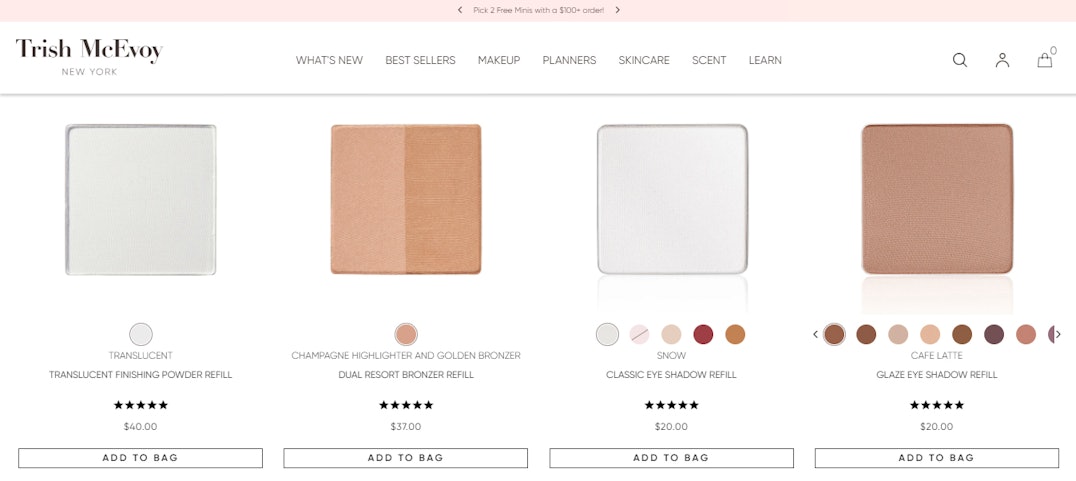Screen dimensions: 1076x481
Task: Choose the plum Glaze shadow swatch
Action: pyautogui.click(x=994, y=335)
